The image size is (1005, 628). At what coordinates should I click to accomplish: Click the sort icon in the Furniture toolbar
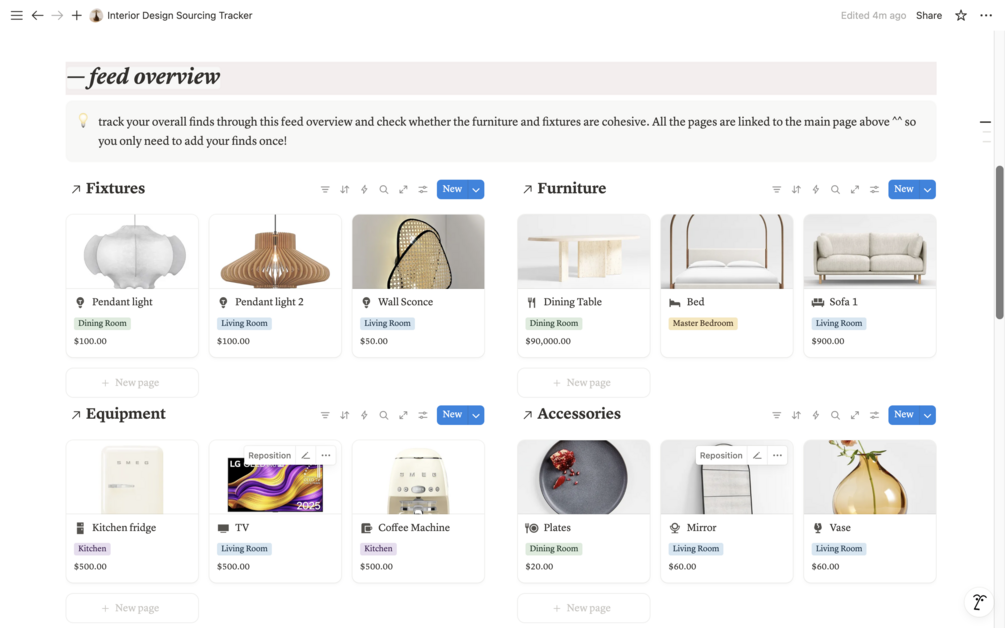796,189
